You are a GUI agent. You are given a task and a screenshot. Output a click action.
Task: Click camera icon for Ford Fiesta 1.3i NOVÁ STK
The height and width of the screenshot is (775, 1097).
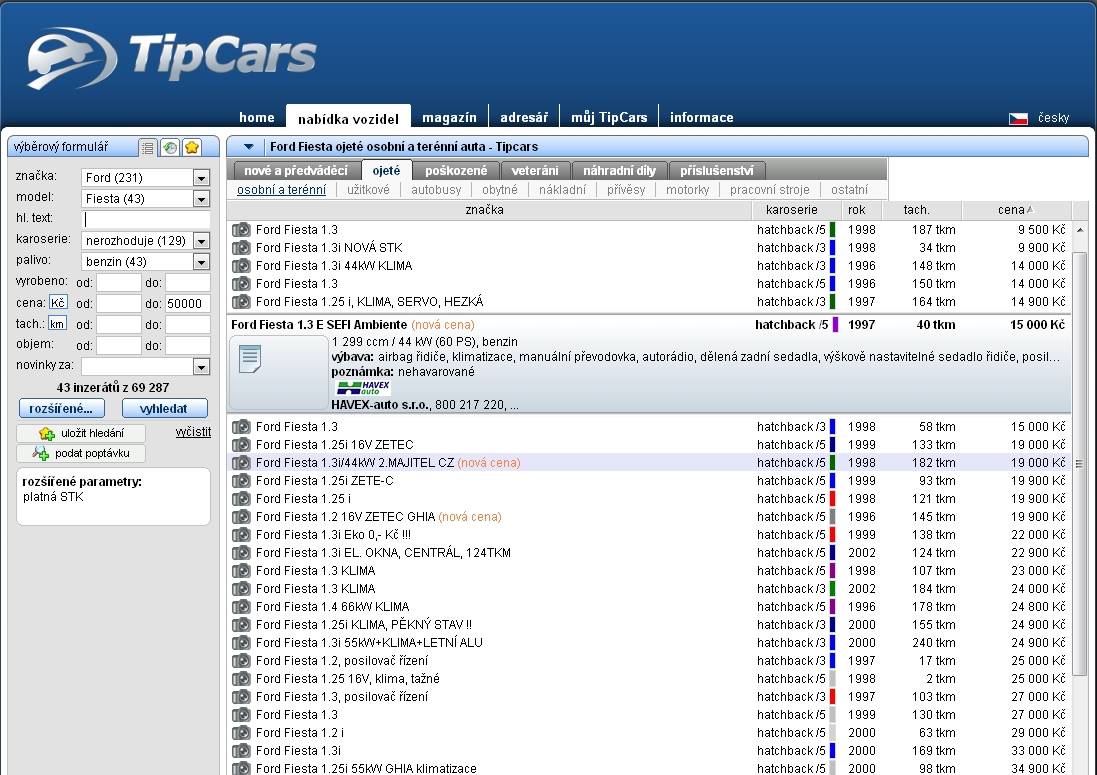pyautogui.click(x=241, y=248)
